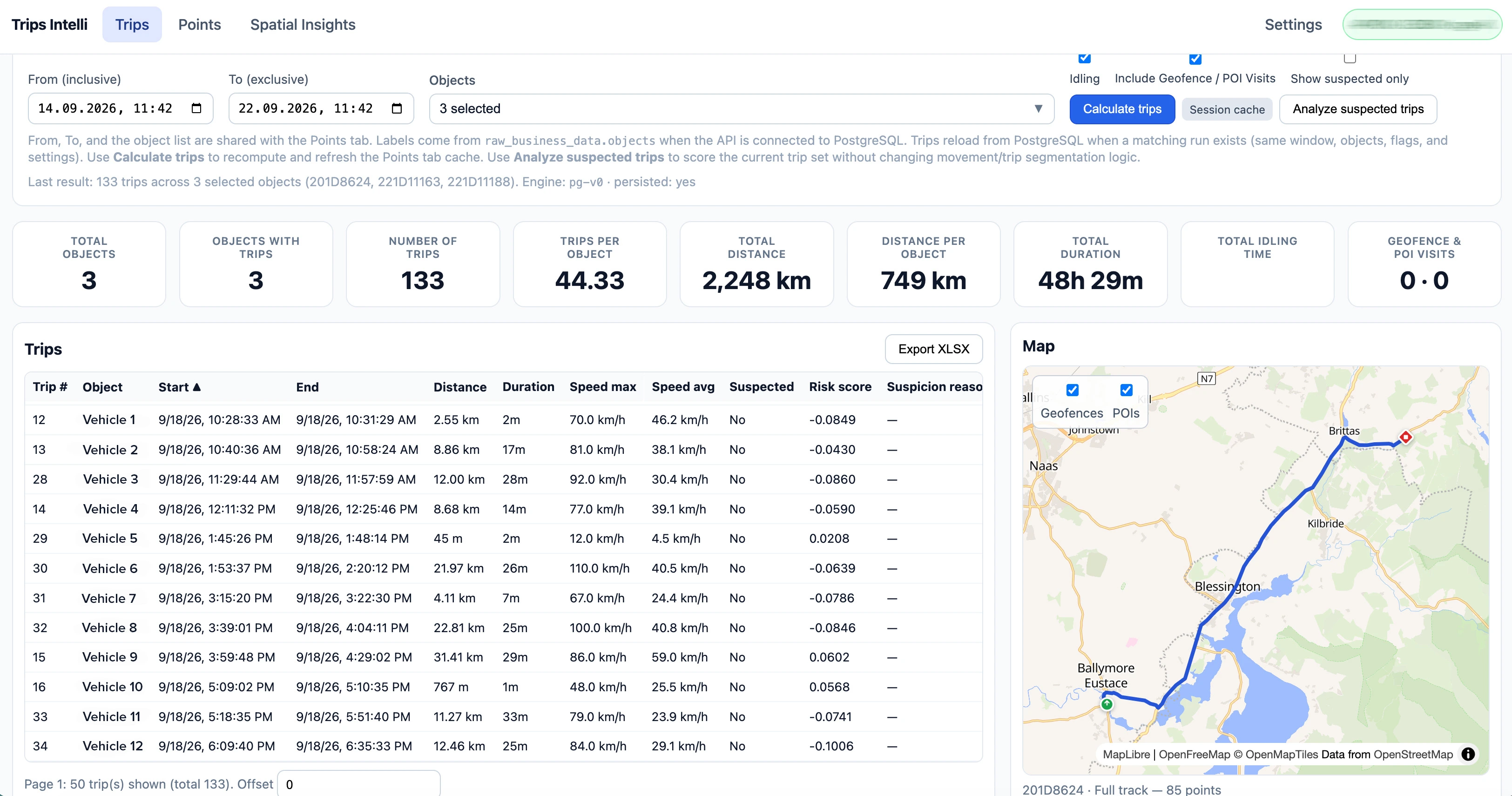Image resolution: width=1512 pixels, height=796 pixels.
Task: Sort by the Speed max column header
Action: coord(602,387)
